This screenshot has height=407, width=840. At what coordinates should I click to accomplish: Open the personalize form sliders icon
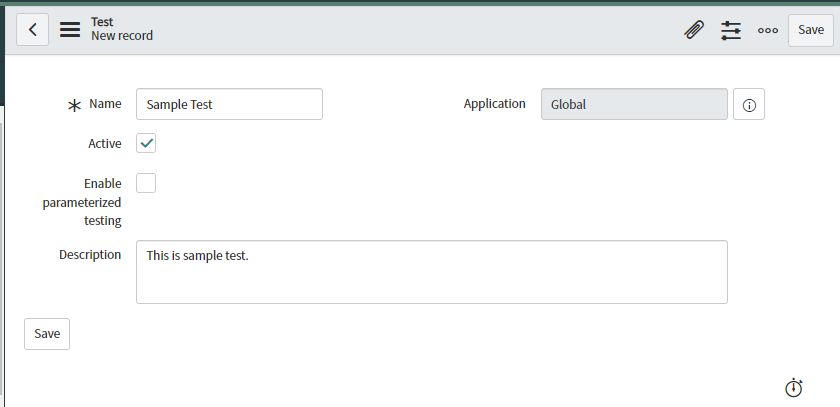731,31
